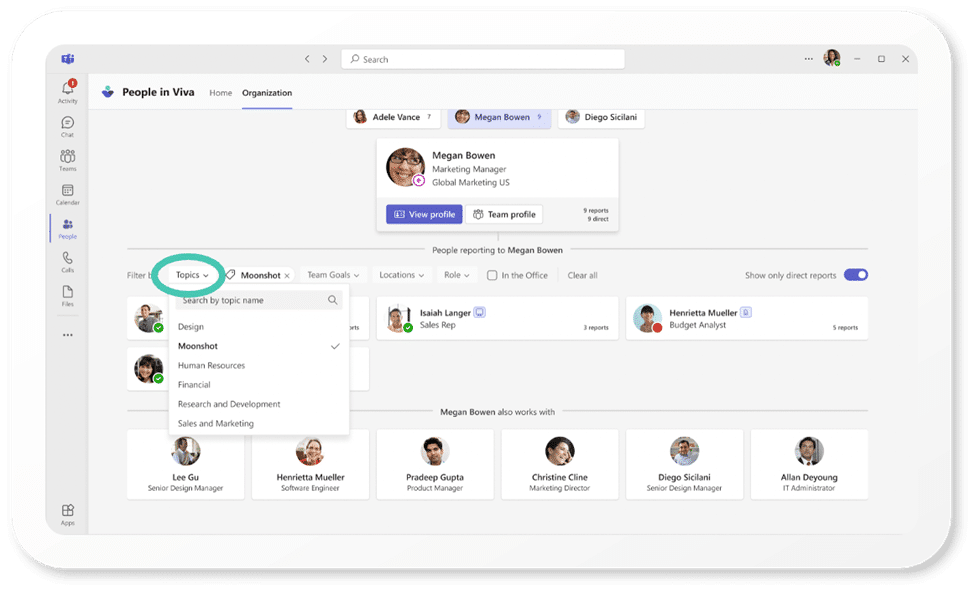Click Megan Bowen's profile photo
The height and width of the screenshot is (592, 975).
click(405, 167)
